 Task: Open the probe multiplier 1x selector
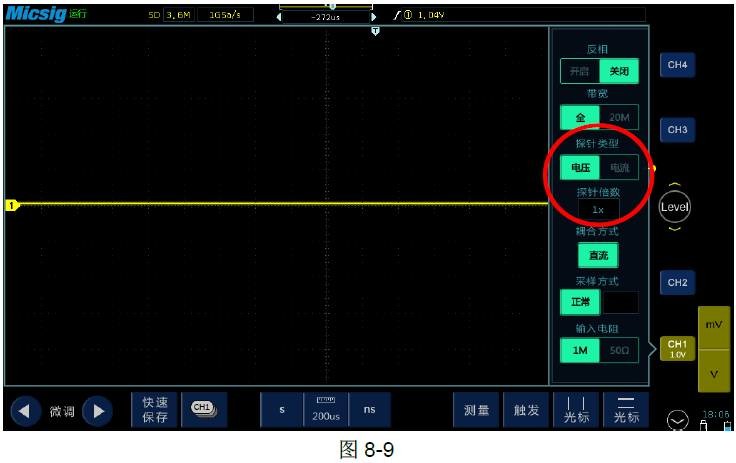(x=598, y=210)
